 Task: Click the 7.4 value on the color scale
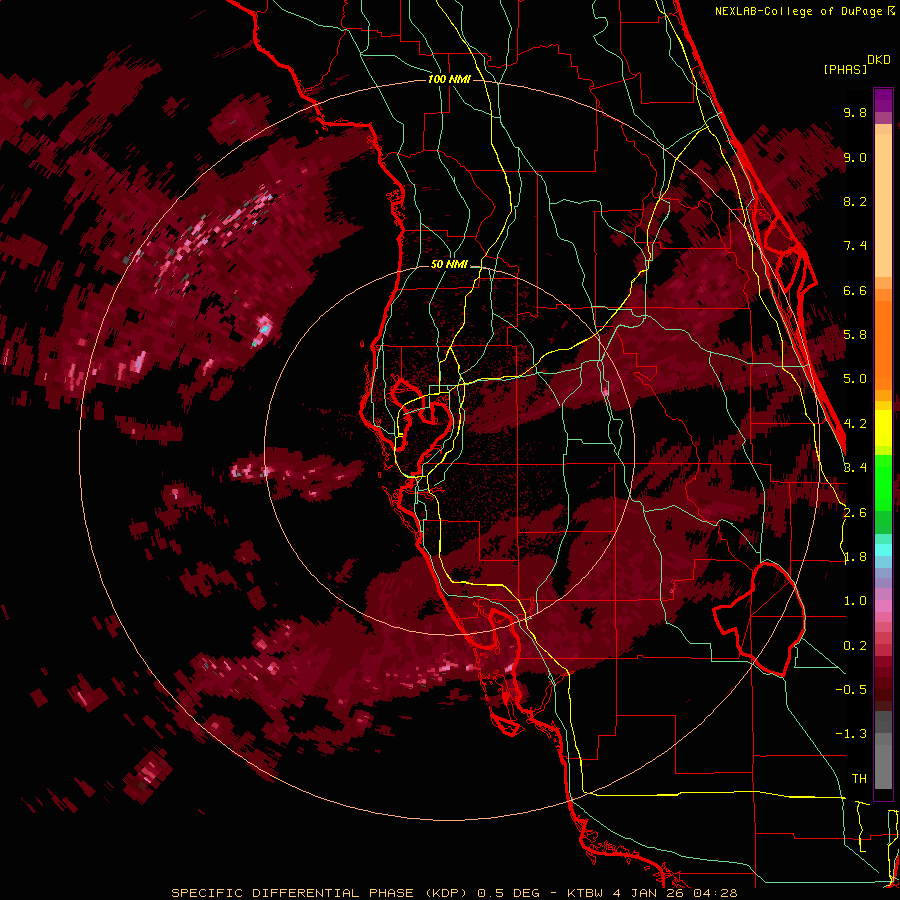click(x=855, y=246)
